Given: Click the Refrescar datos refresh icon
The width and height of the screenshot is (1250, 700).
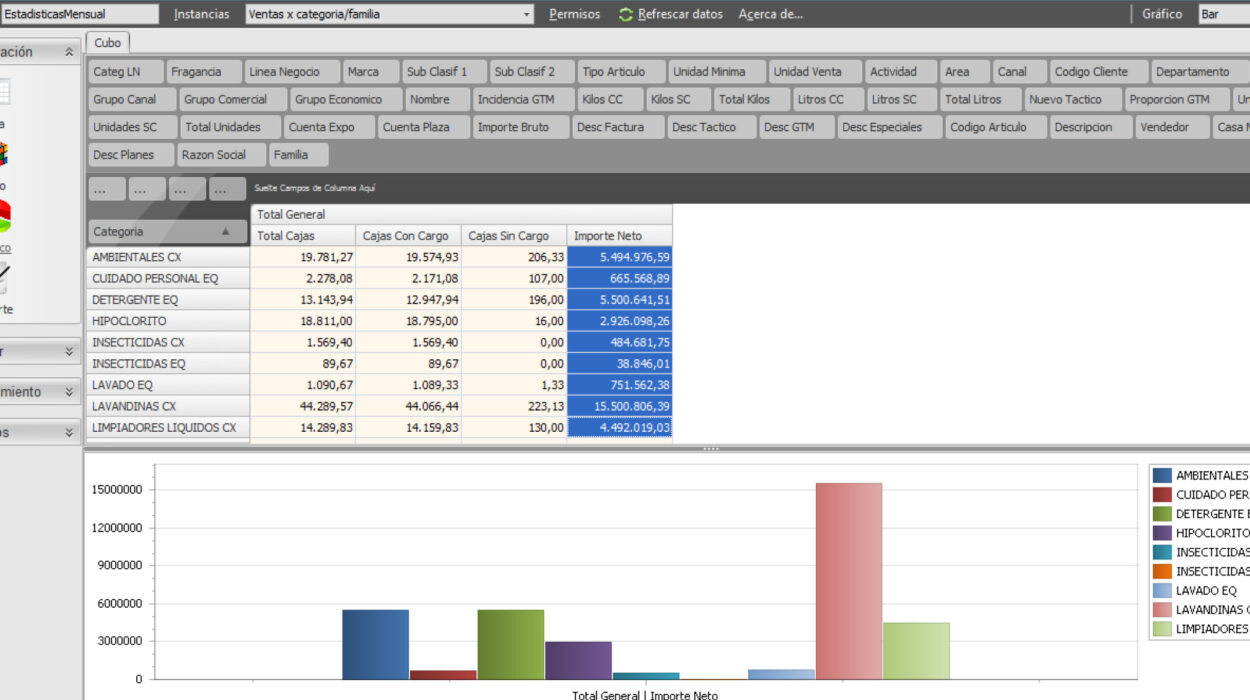Looking at the screenshot, I should pos(626,14).
